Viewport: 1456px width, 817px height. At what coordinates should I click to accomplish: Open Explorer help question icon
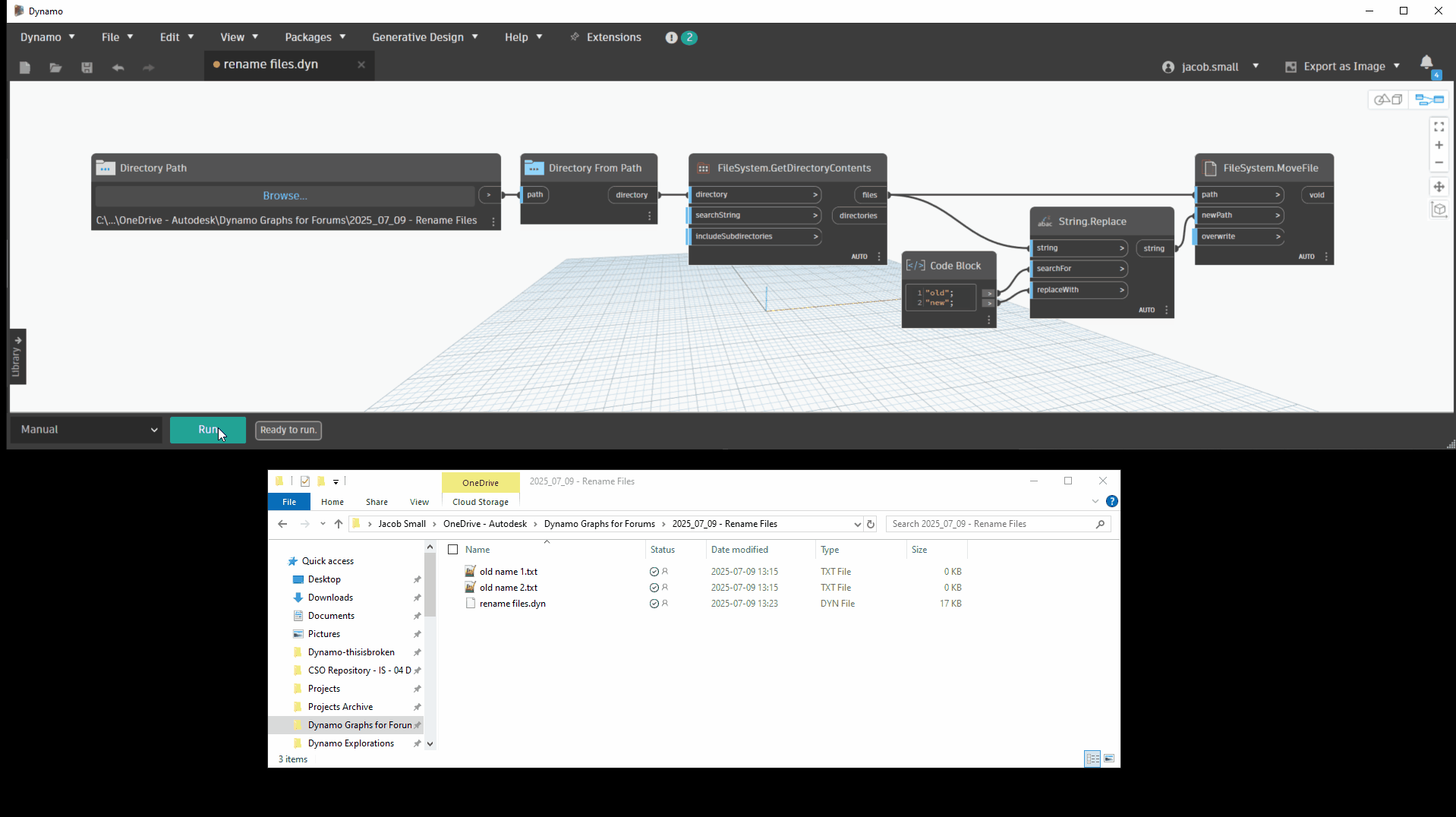(1112, 501)
